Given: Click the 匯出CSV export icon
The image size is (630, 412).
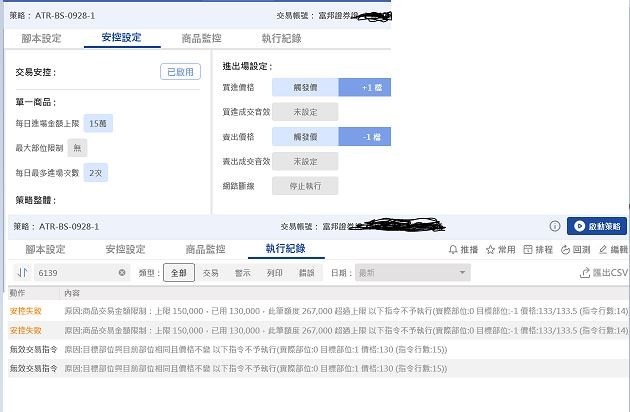Looking at the screenshot, I should pos(585,273).
